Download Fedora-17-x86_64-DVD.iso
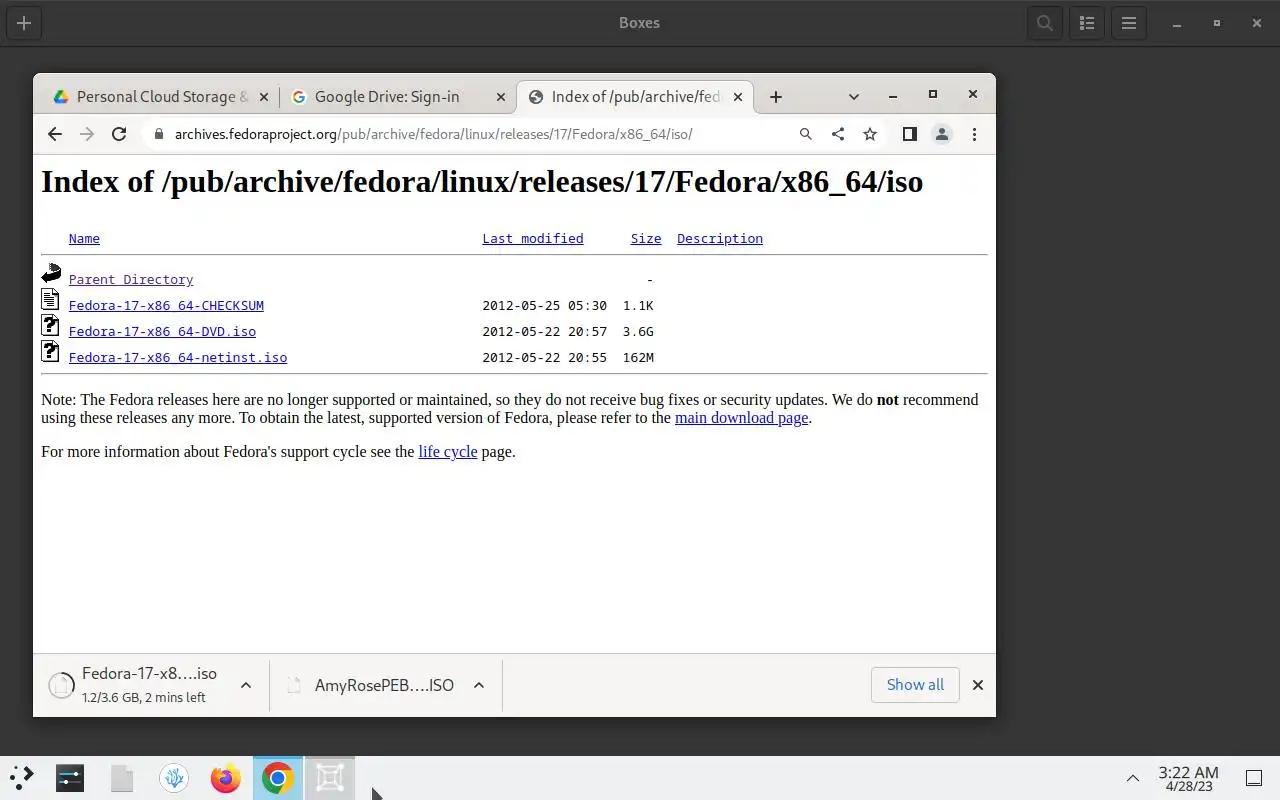The height and width of the screenshot is (800, 1280). pos(162,331)
